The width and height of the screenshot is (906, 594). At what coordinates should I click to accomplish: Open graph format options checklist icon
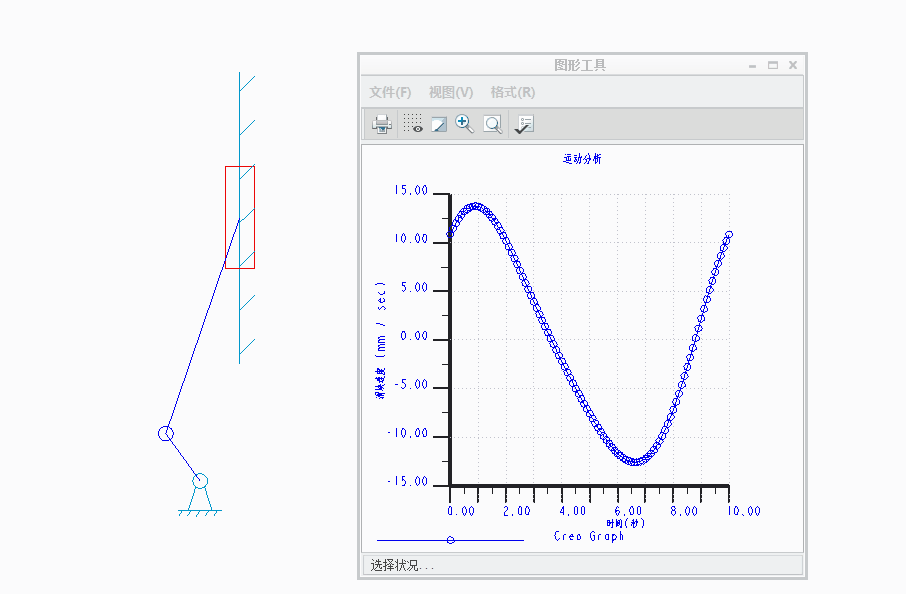pos(524,124)
